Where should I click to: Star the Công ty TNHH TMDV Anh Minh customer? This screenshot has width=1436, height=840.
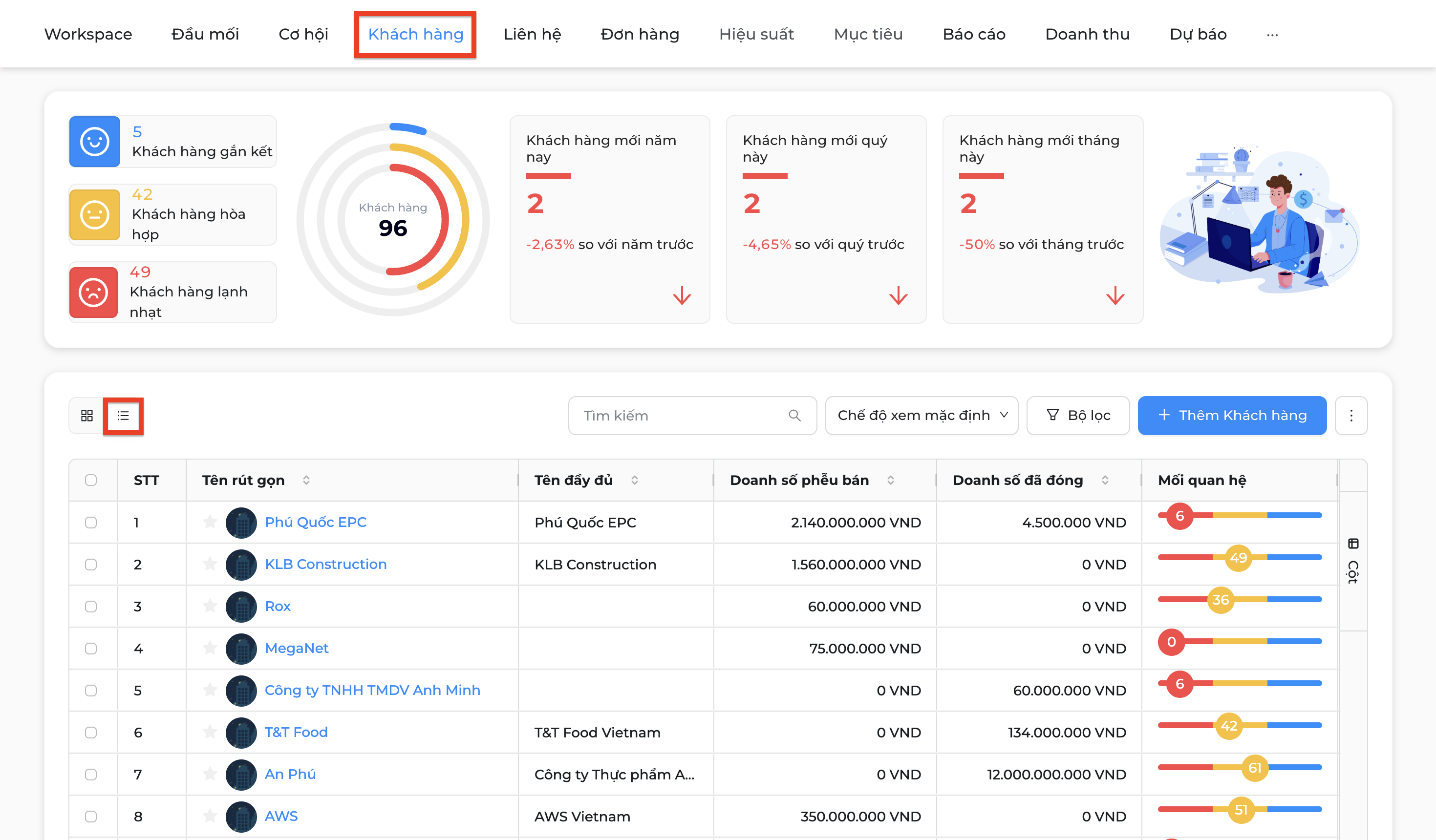(210, 690)
